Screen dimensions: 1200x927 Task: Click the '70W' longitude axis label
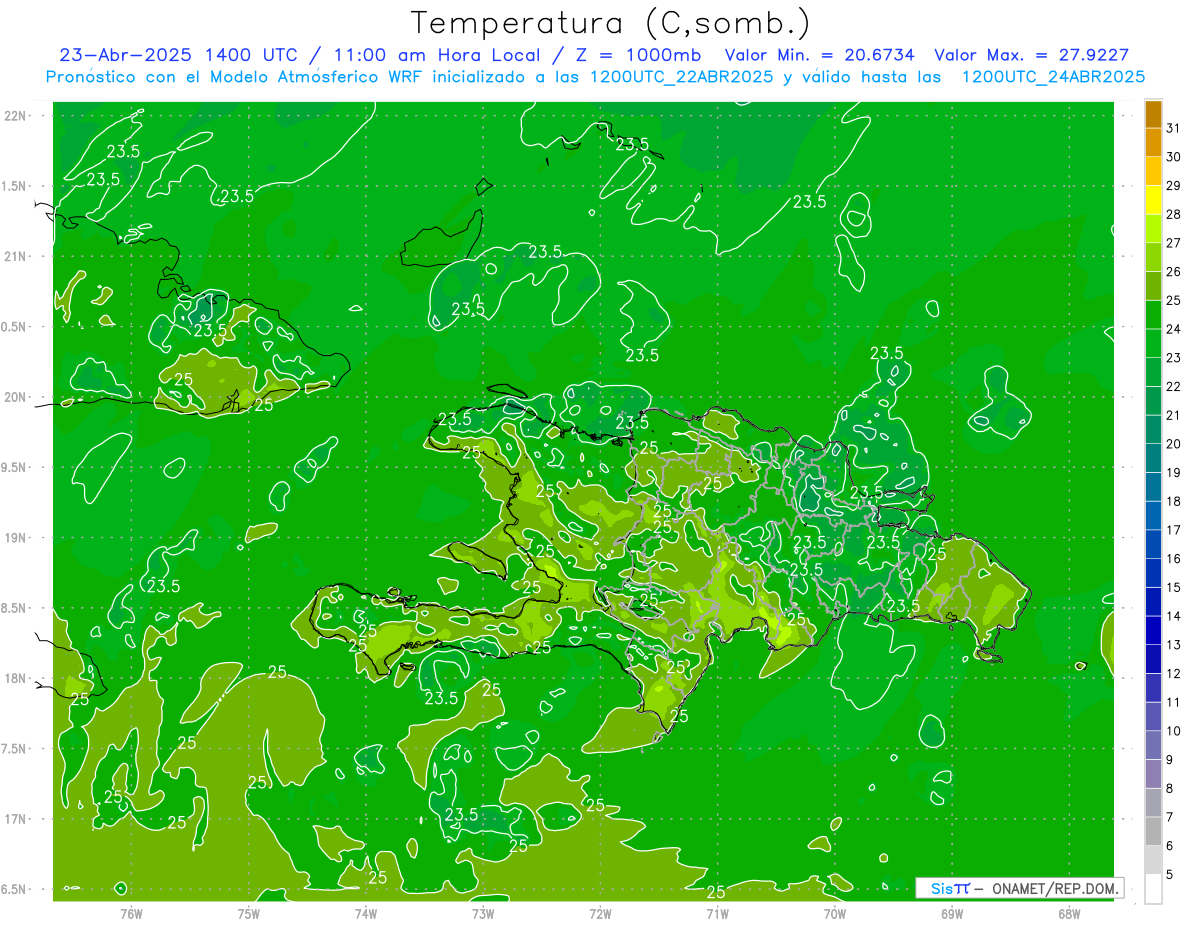(x=834, y=912)
